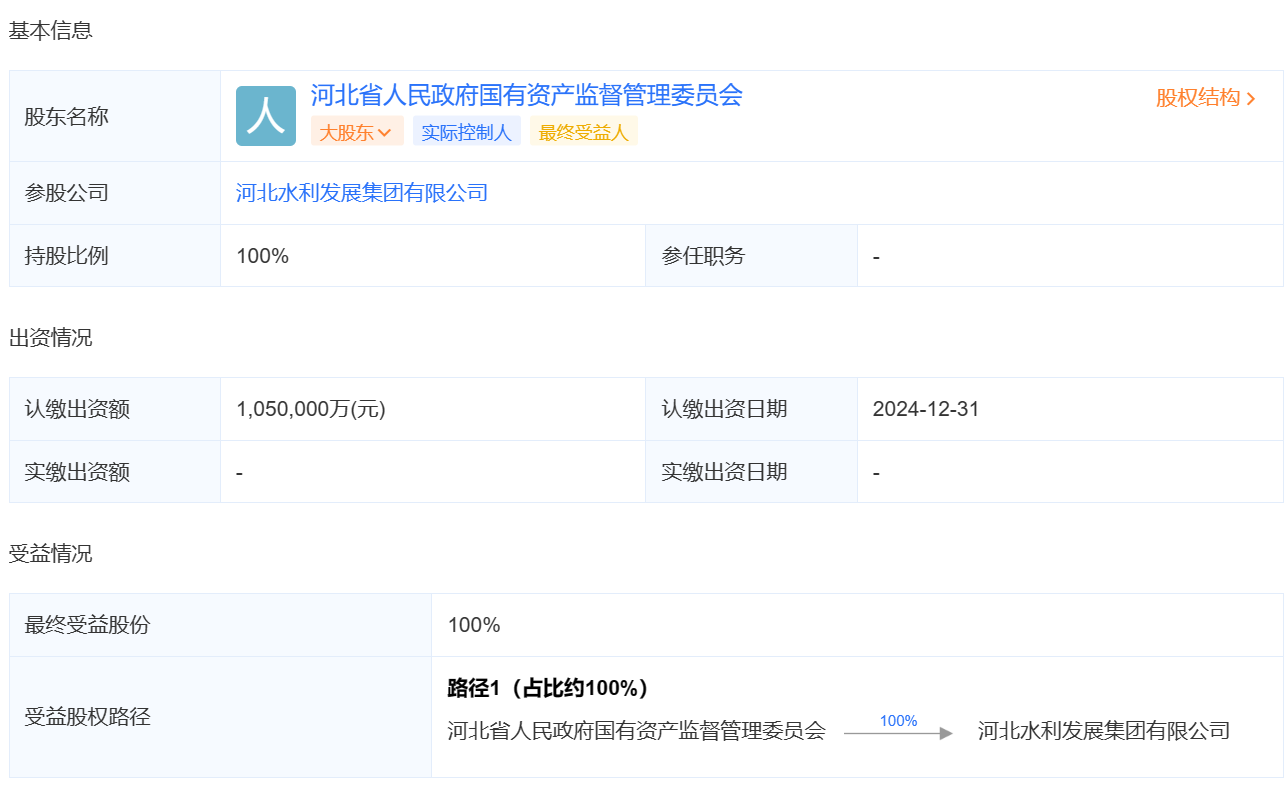Image resolution: width=1284 pixels, height=793 pixels.
Task: Click the 受益情况 section heading
Action: [x=51, y=554]
